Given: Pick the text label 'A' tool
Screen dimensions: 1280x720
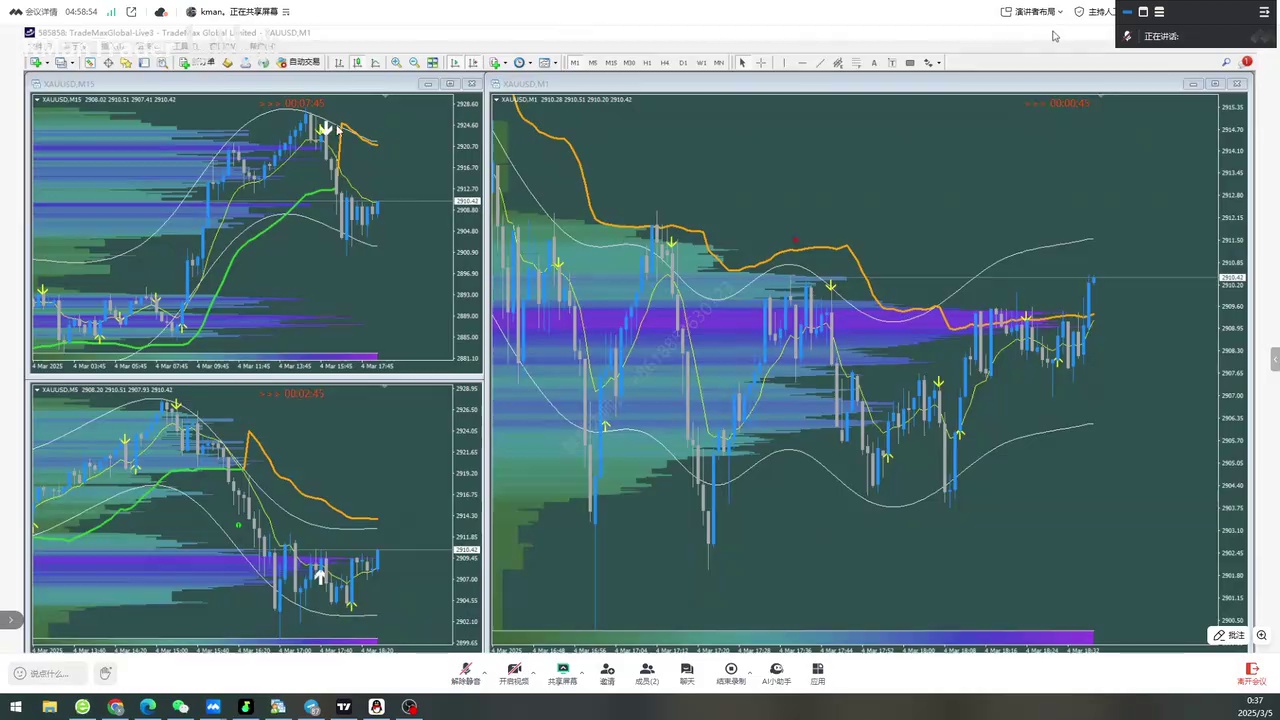Looking at the screenshot, I should (873, 63).
